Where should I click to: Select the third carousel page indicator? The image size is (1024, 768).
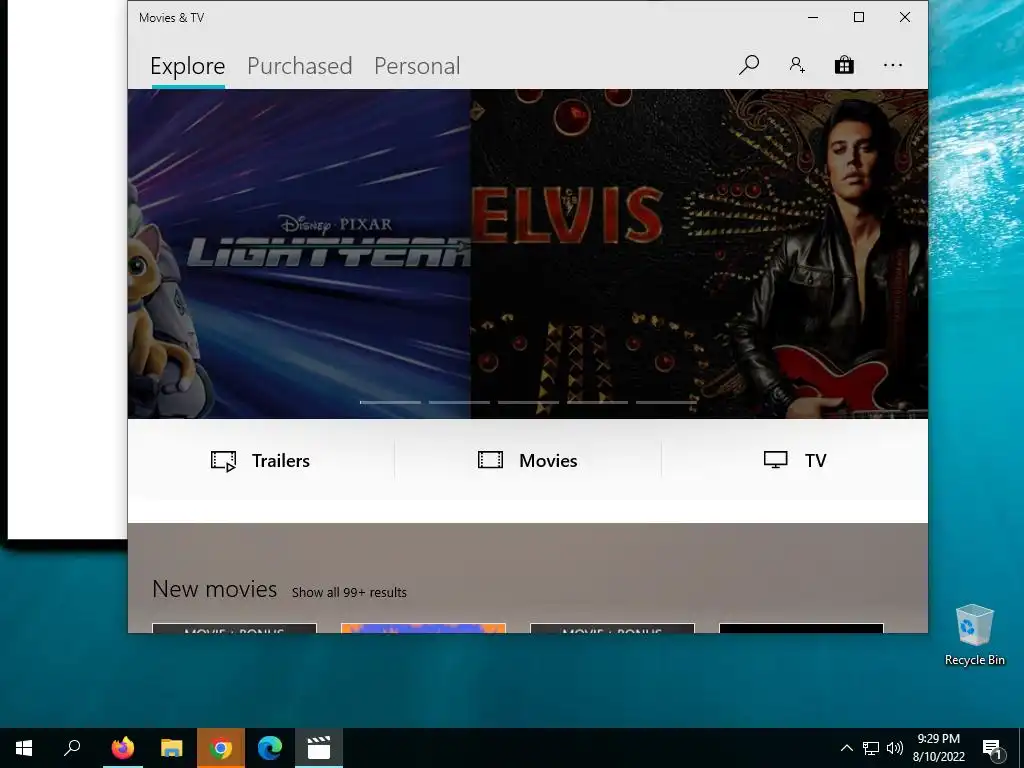coord(528,402)
